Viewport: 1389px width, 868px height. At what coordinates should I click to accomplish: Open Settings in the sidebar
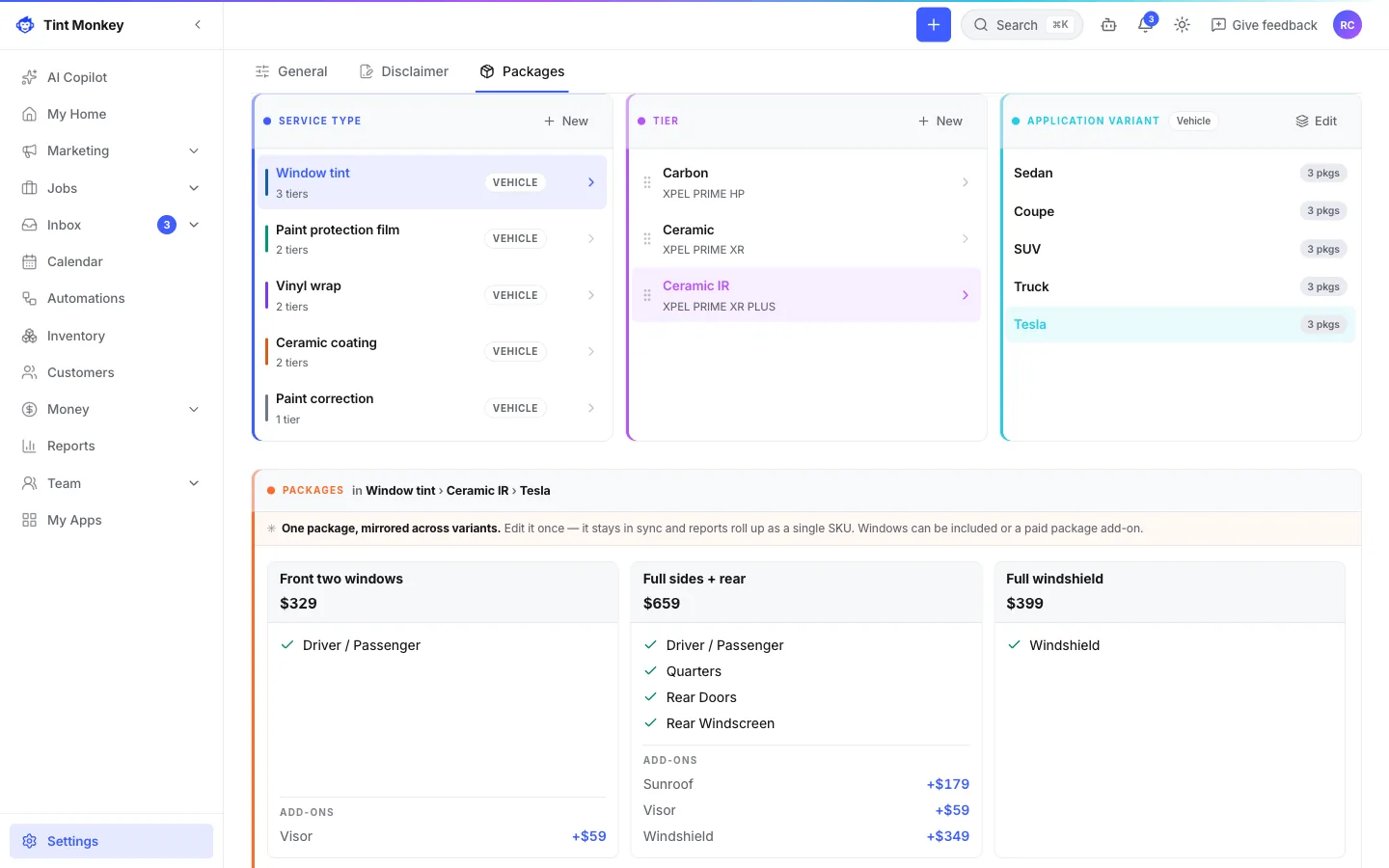click(x=111, y=841)
